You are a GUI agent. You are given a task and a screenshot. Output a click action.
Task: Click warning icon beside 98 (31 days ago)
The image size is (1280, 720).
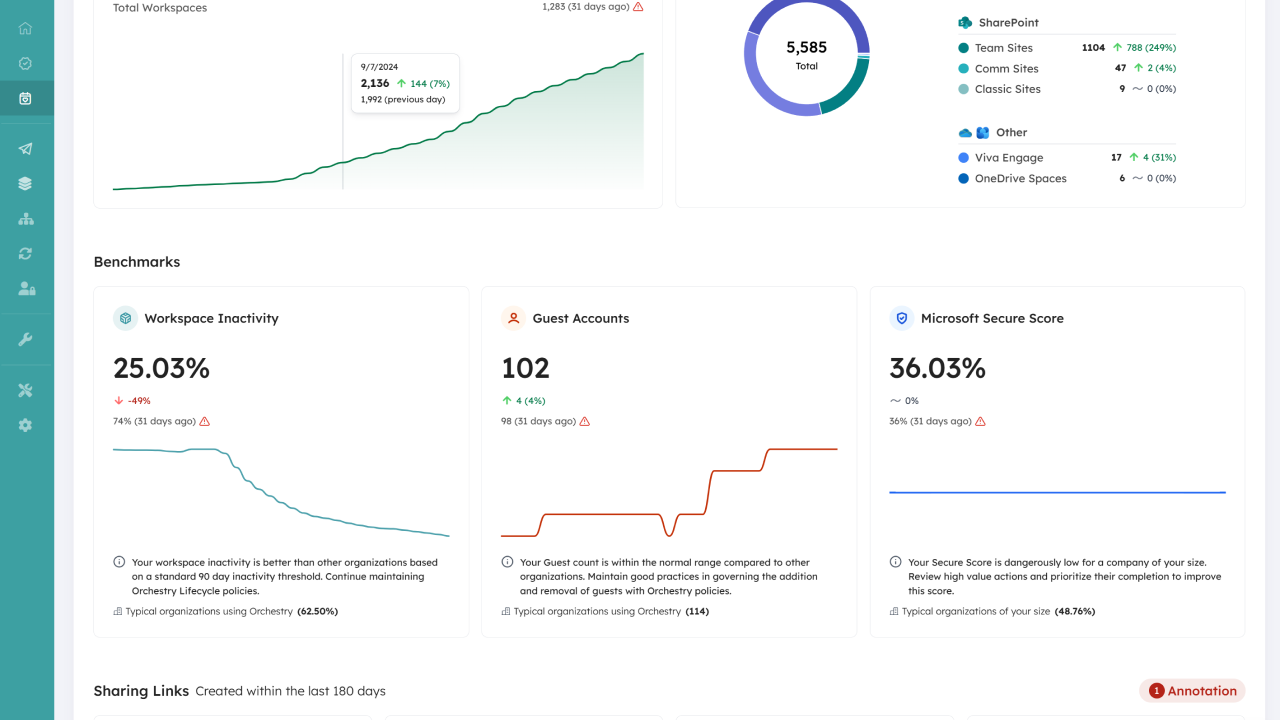[585, 422]
